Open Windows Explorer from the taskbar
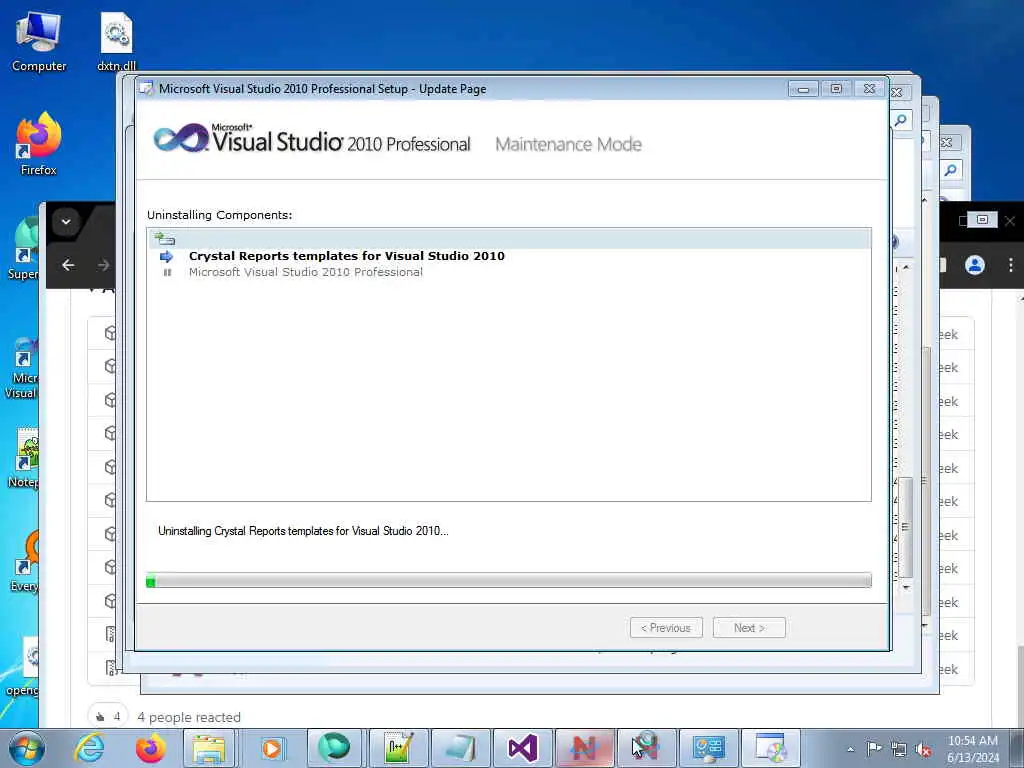 coord(209,748)
